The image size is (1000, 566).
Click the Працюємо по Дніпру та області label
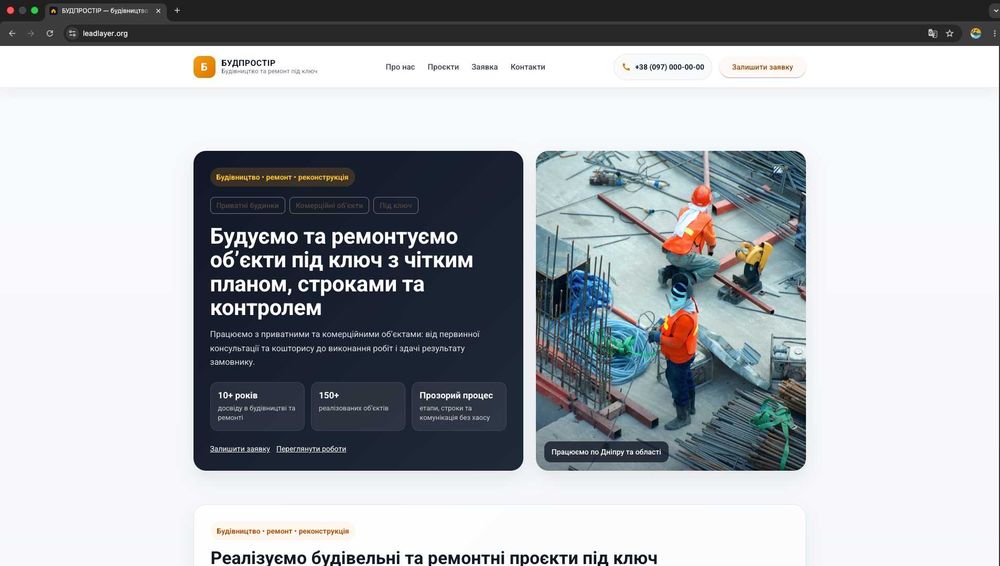(606, 452)
